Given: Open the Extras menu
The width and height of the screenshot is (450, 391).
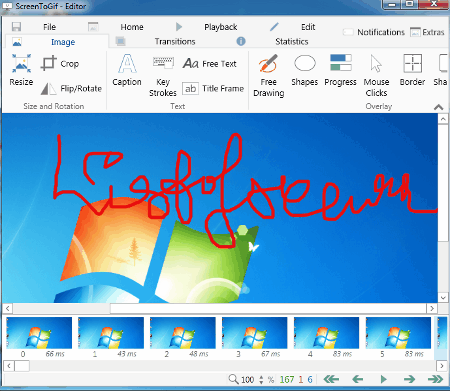Looking at the screenshot, I should [x=427, y=32].
